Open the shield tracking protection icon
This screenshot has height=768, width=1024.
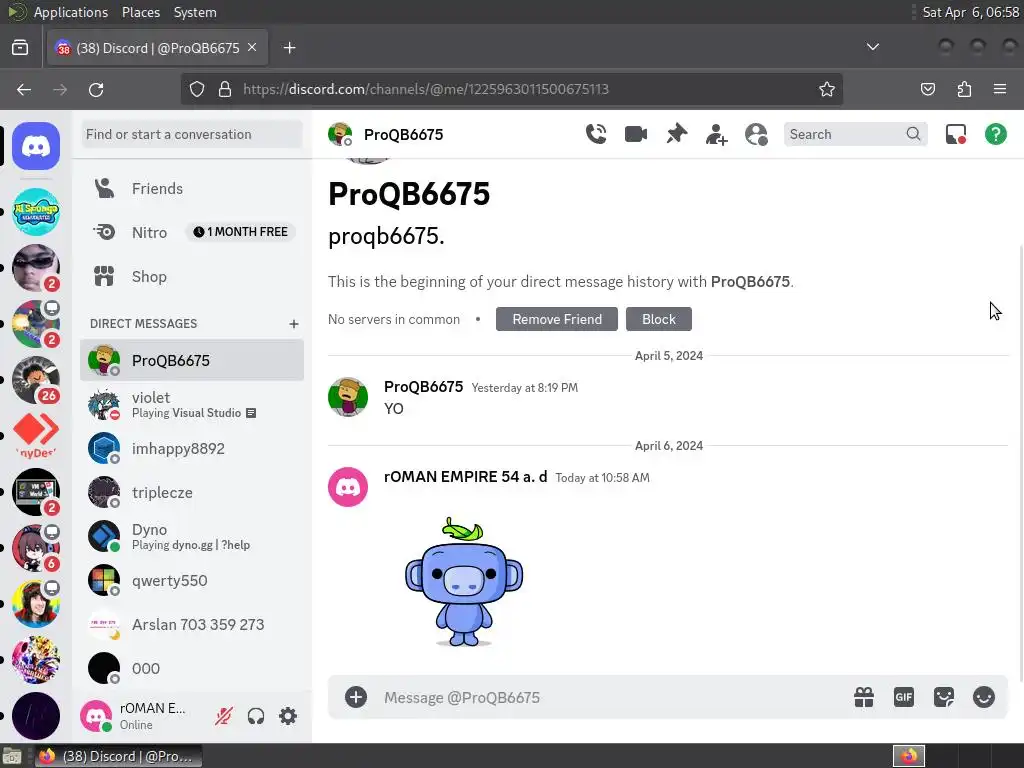pyautogui.click(x=197, y=89)
